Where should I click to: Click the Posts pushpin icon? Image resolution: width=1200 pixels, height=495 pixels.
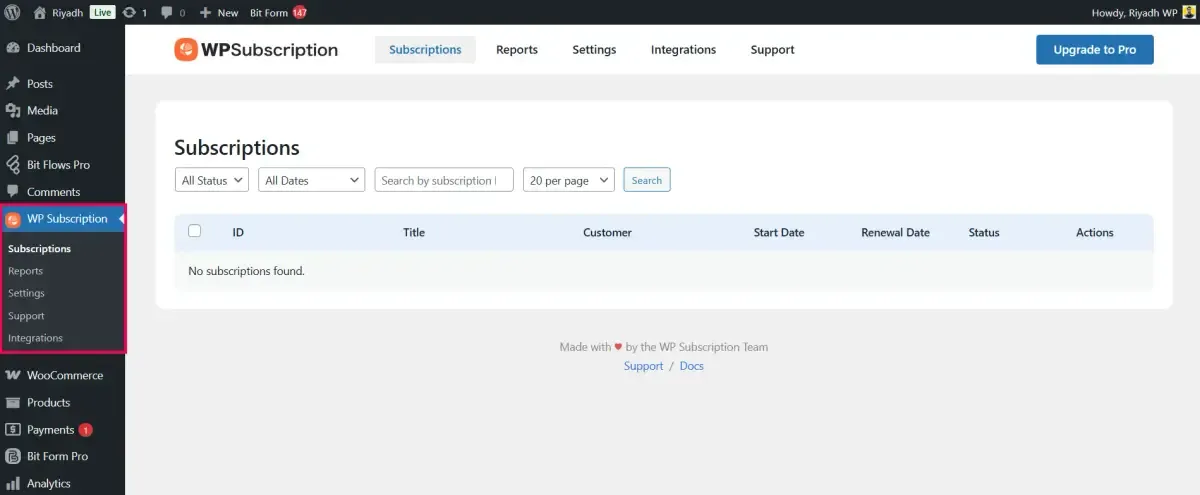13,84
